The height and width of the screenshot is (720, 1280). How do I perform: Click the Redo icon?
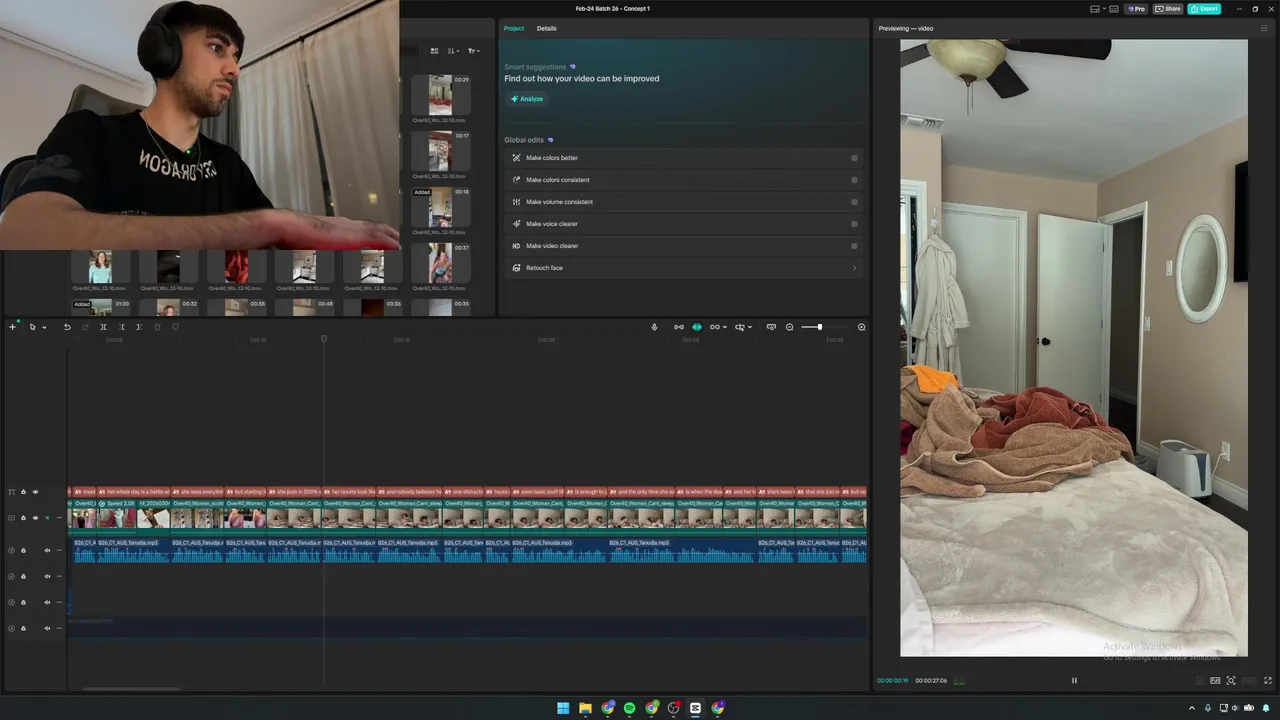pos(85,327)
